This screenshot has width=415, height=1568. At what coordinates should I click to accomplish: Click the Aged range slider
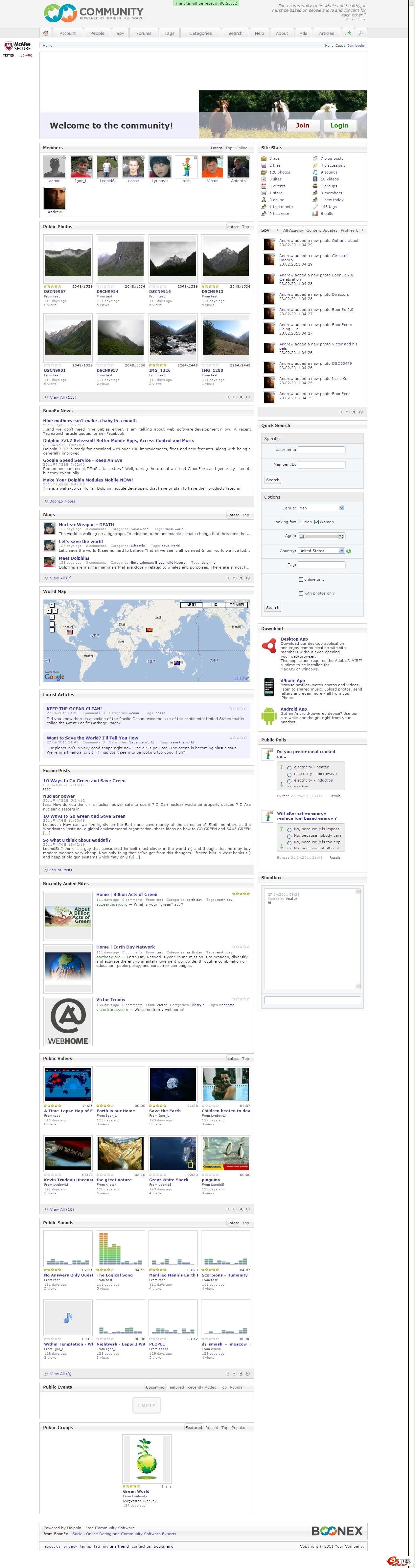pos(321,536)
